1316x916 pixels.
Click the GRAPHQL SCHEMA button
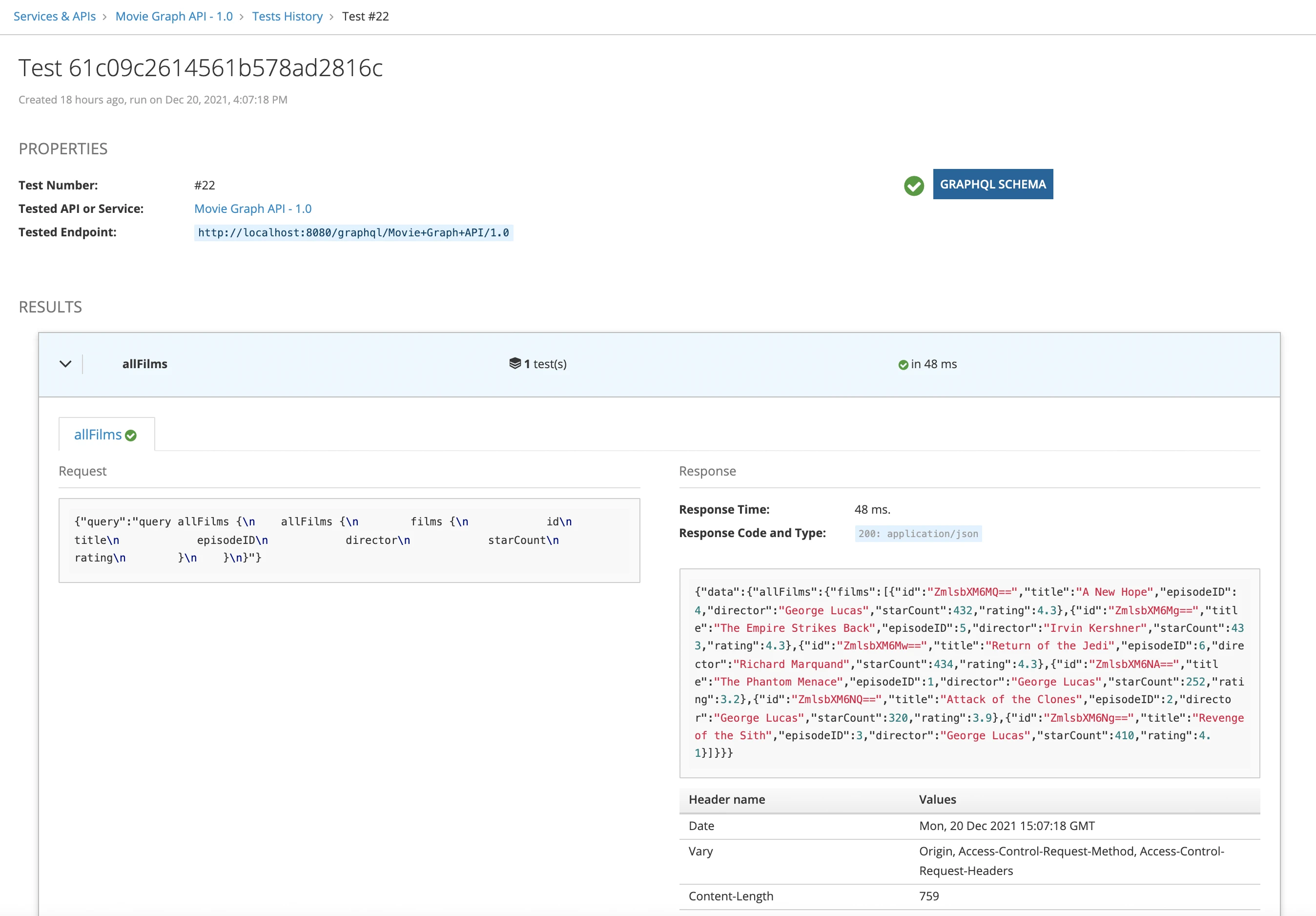coord(992,184)
